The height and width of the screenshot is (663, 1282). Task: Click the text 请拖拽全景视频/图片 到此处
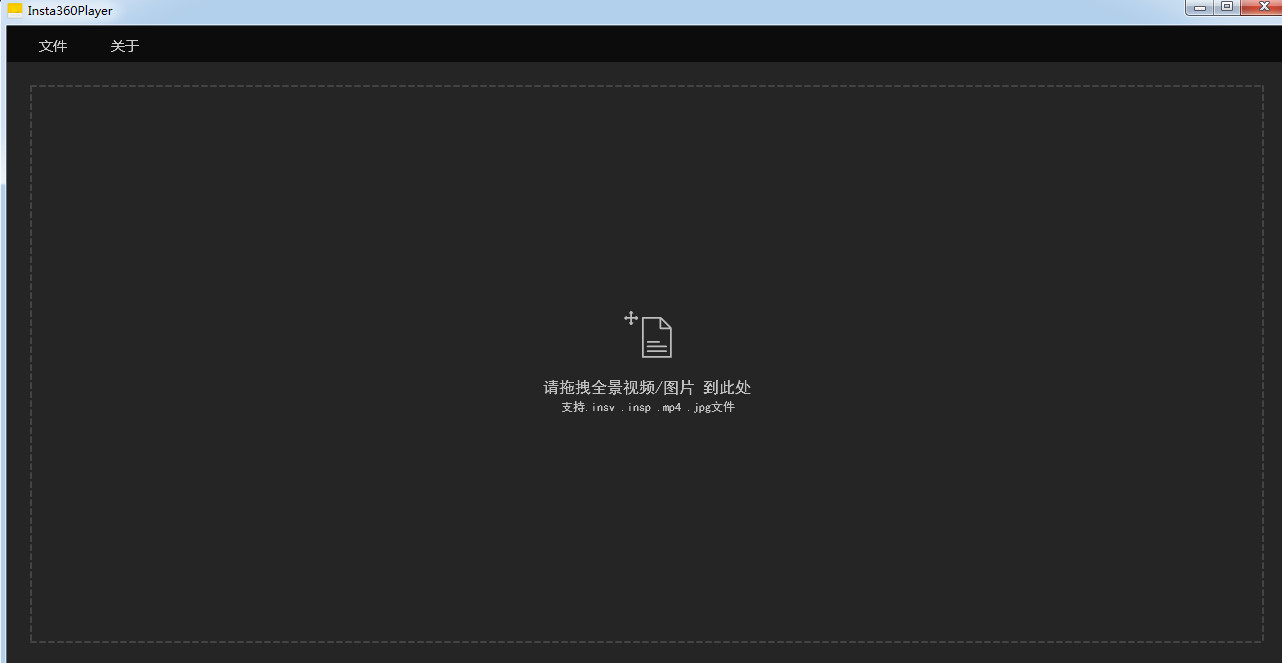(648, 387)
